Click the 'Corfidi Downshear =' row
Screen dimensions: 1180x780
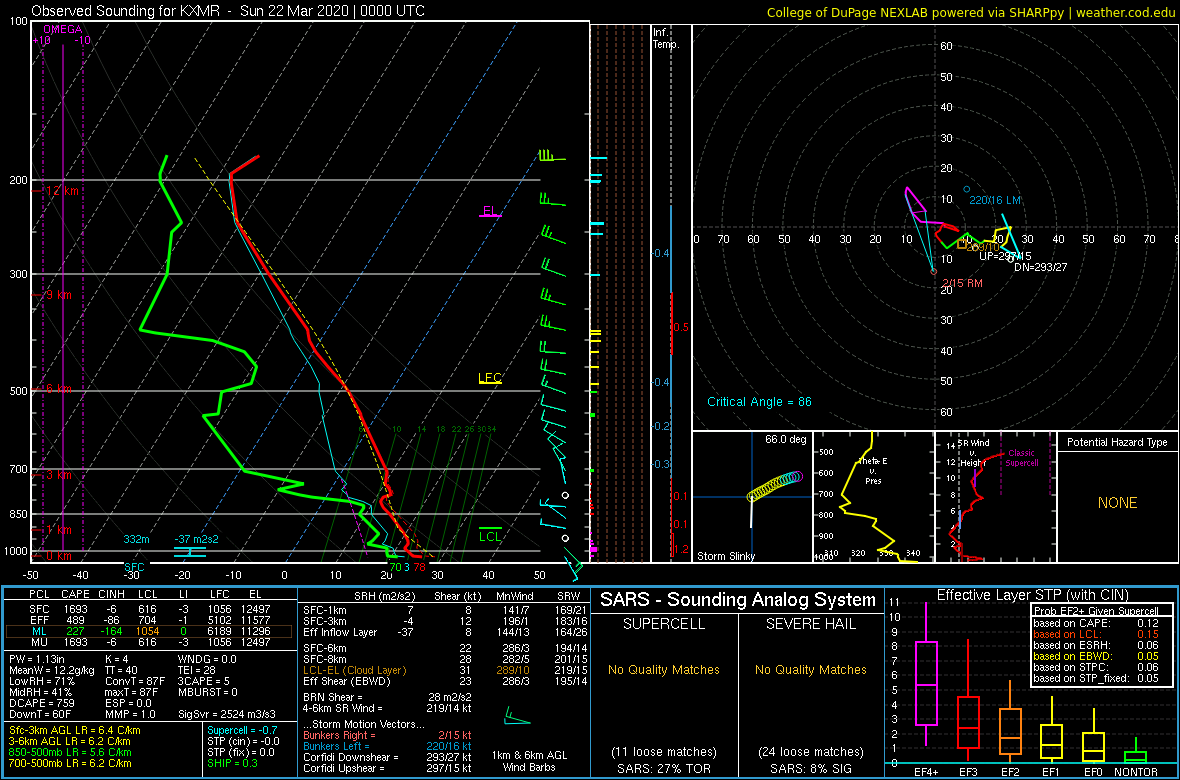click(x=388, y=757)
